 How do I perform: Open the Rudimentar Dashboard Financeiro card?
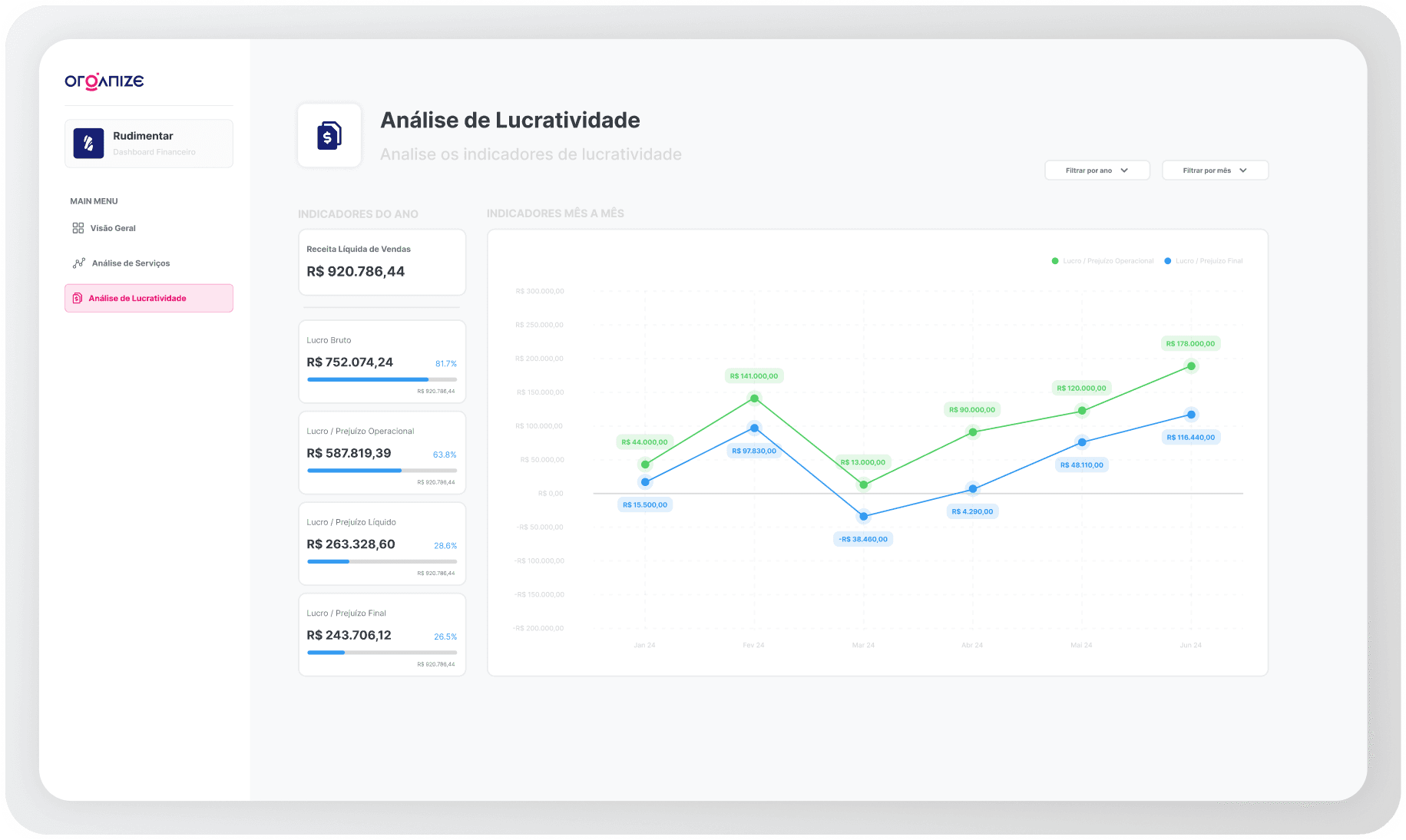(149, 144)
